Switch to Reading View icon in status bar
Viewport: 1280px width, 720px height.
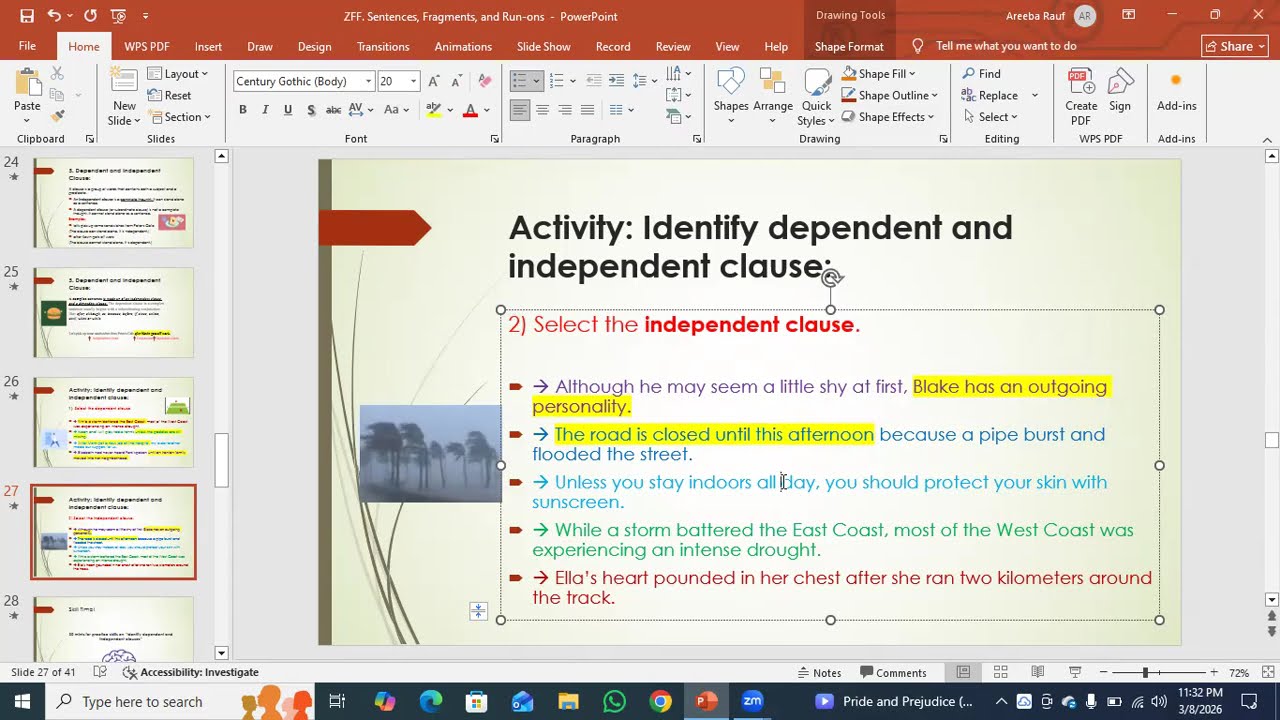pos(1038,672)
